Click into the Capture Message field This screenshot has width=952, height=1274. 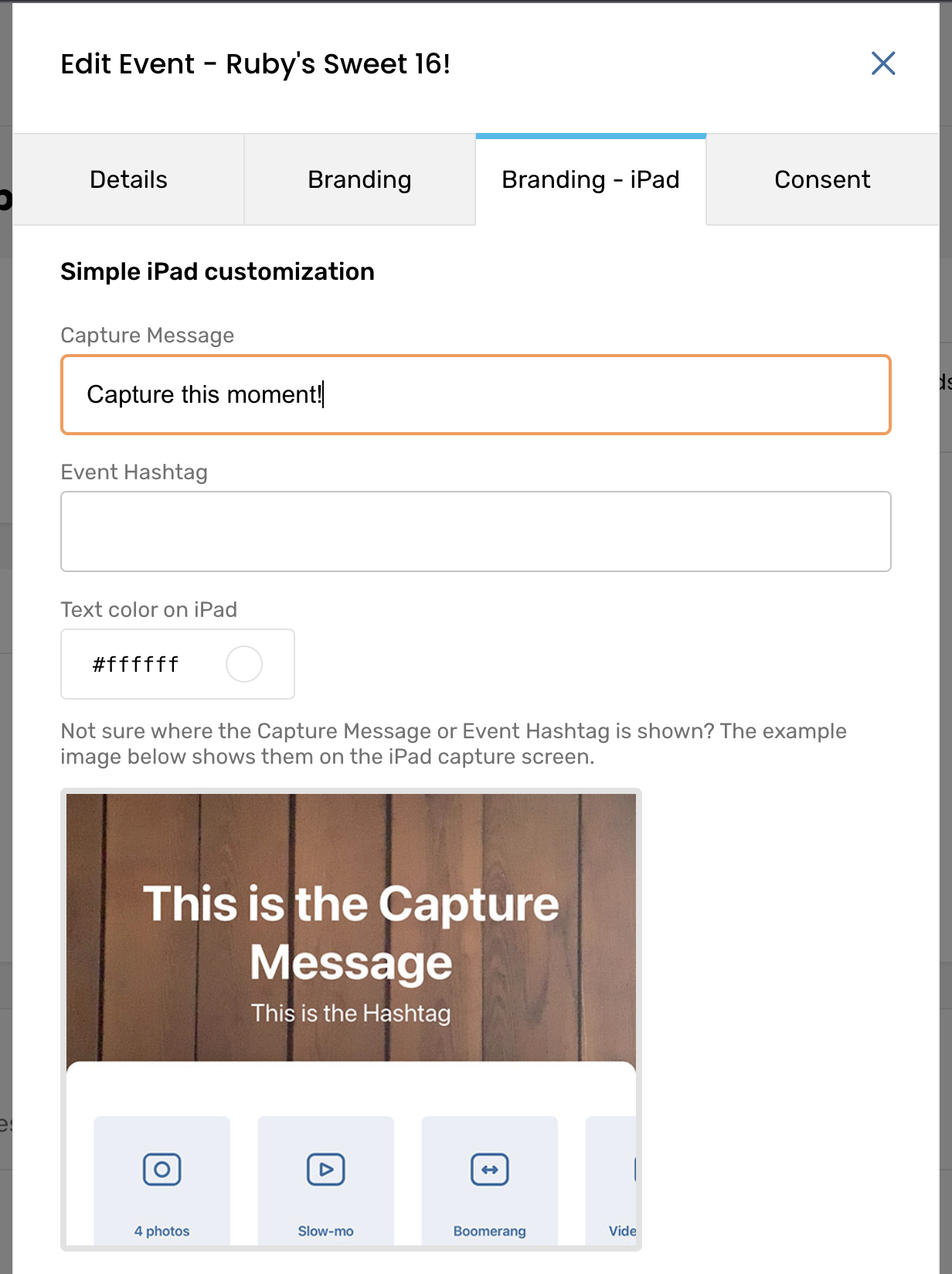[475, 394]
